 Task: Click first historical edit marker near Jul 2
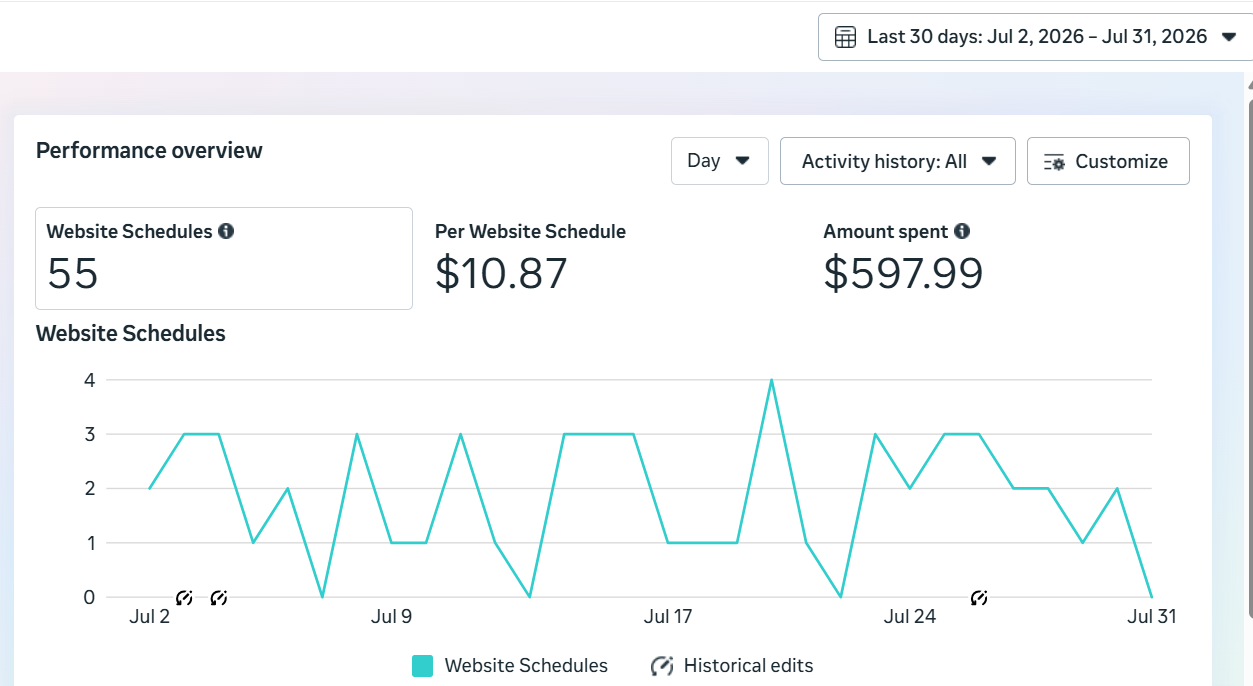coord(184,598)
